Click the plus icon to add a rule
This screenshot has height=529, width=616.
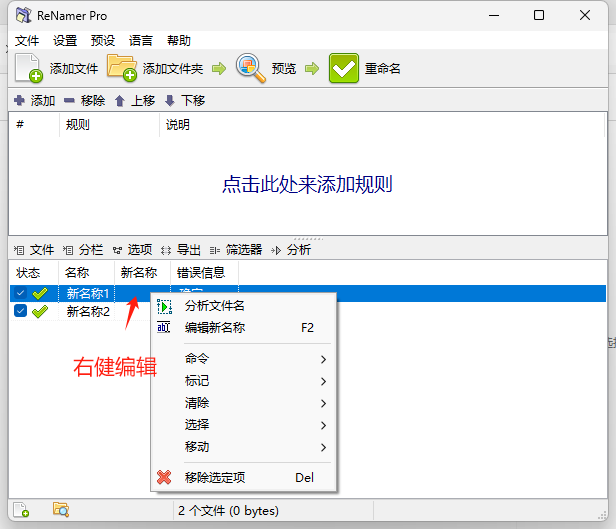click(19, 101)
